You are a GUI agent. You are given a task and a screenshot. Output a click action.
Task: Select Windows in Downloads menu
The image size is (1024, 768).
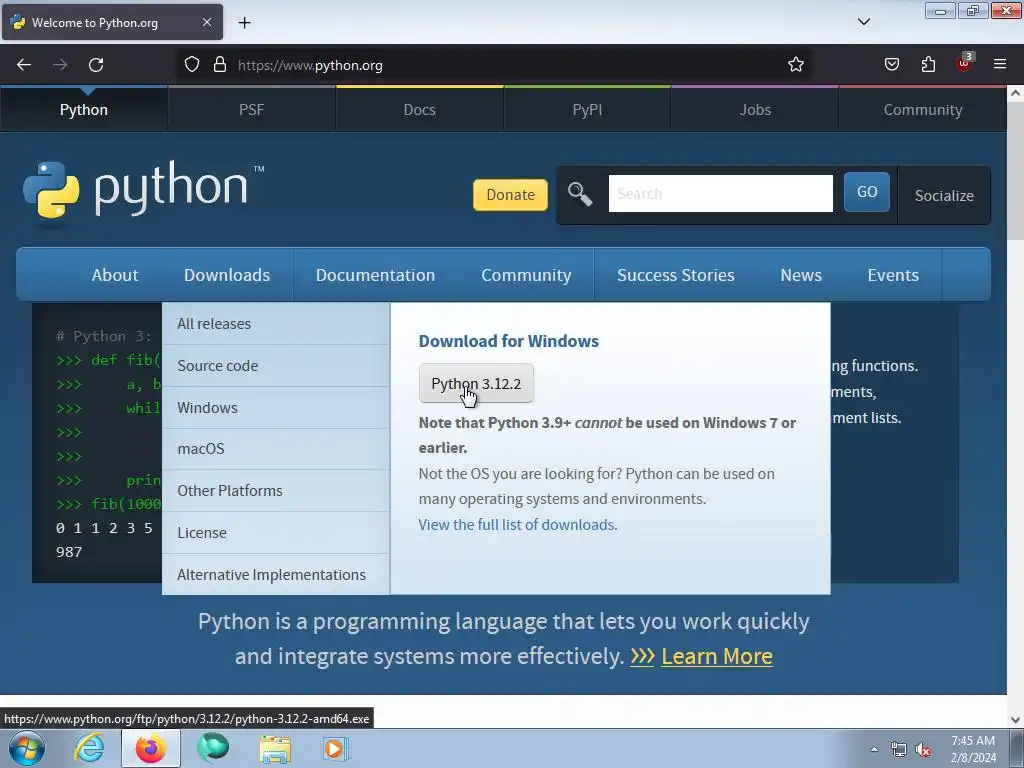276,408
